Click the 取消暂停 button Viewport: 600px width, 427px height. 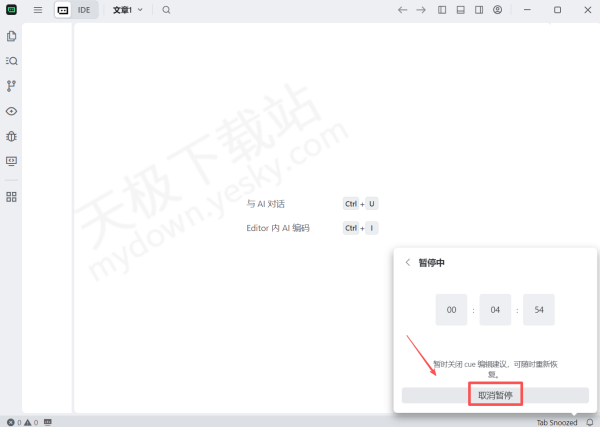coord(495,395)
